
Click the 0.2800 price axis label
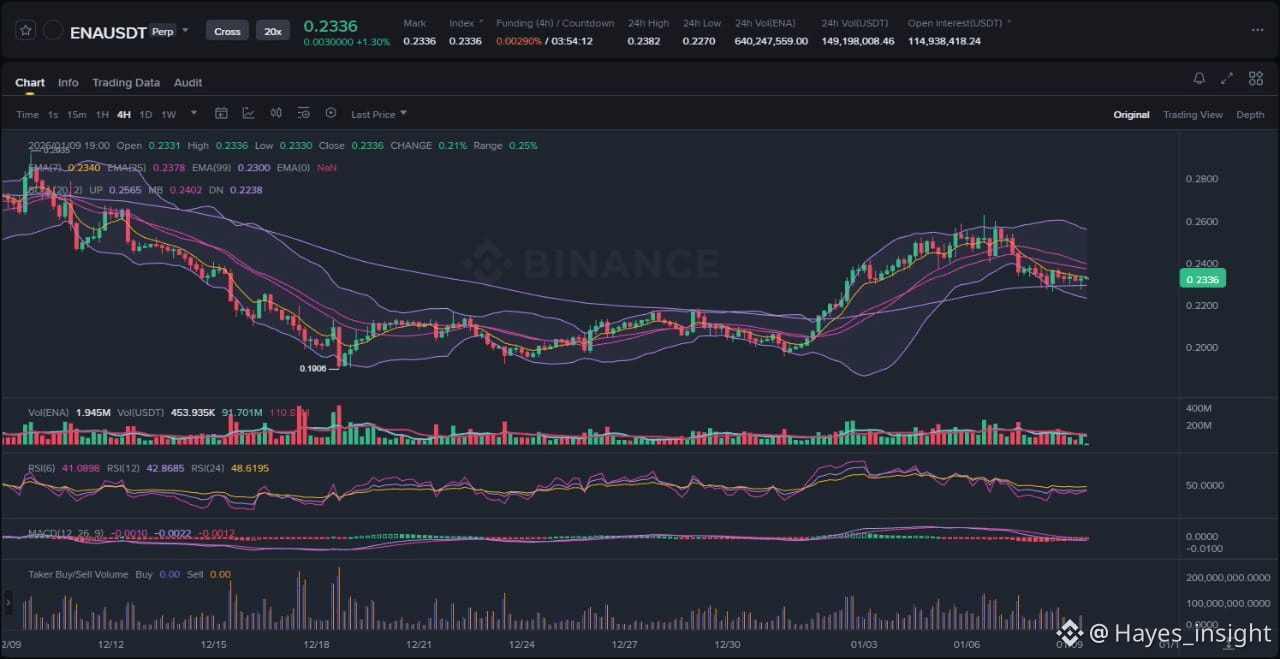click(x=1201, y=179)
